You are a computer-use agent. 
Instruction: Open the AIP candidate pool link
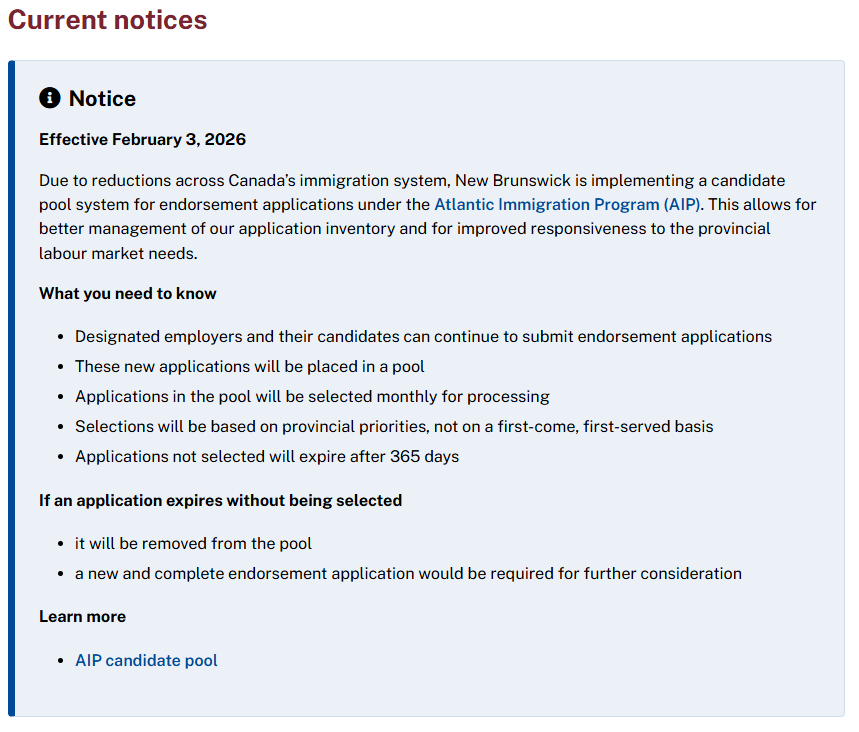(146, 660)
